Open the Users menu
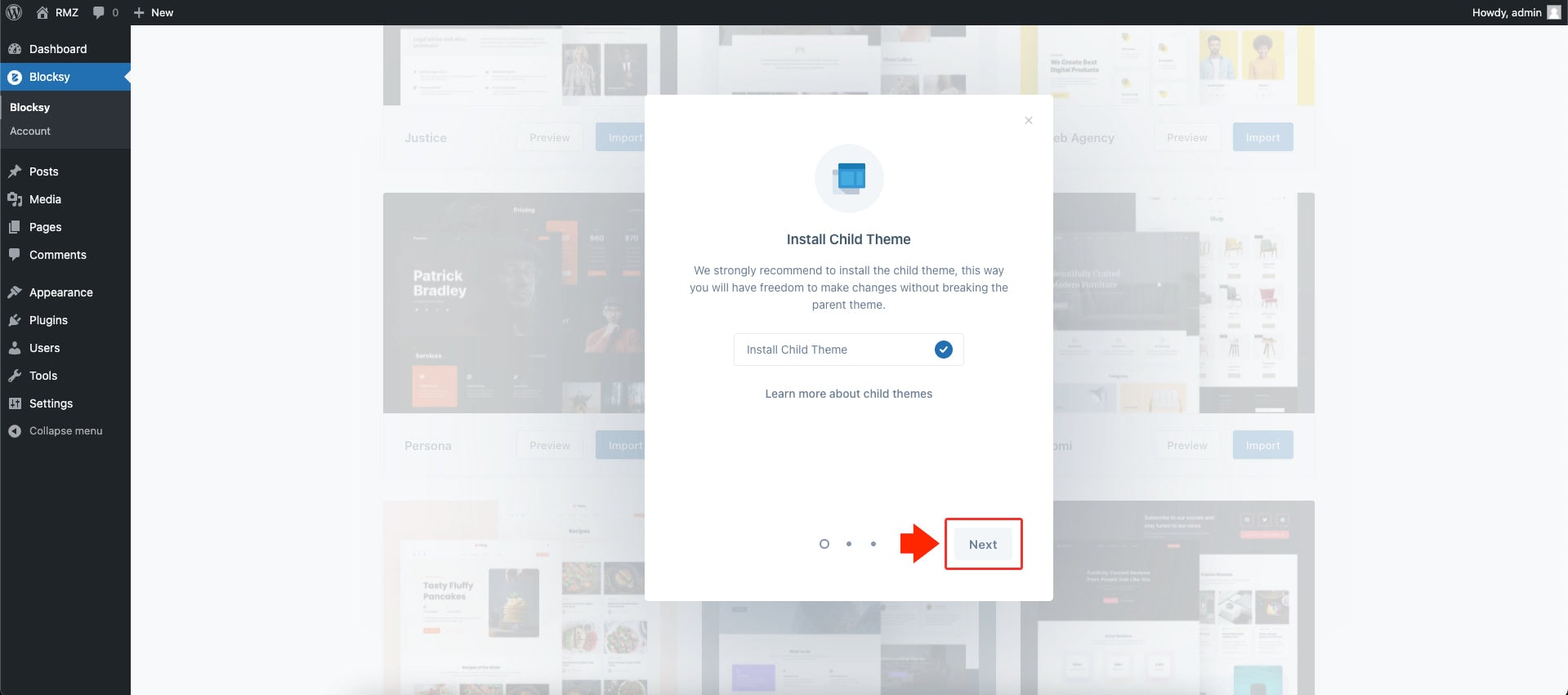 (x=65, y=348)
